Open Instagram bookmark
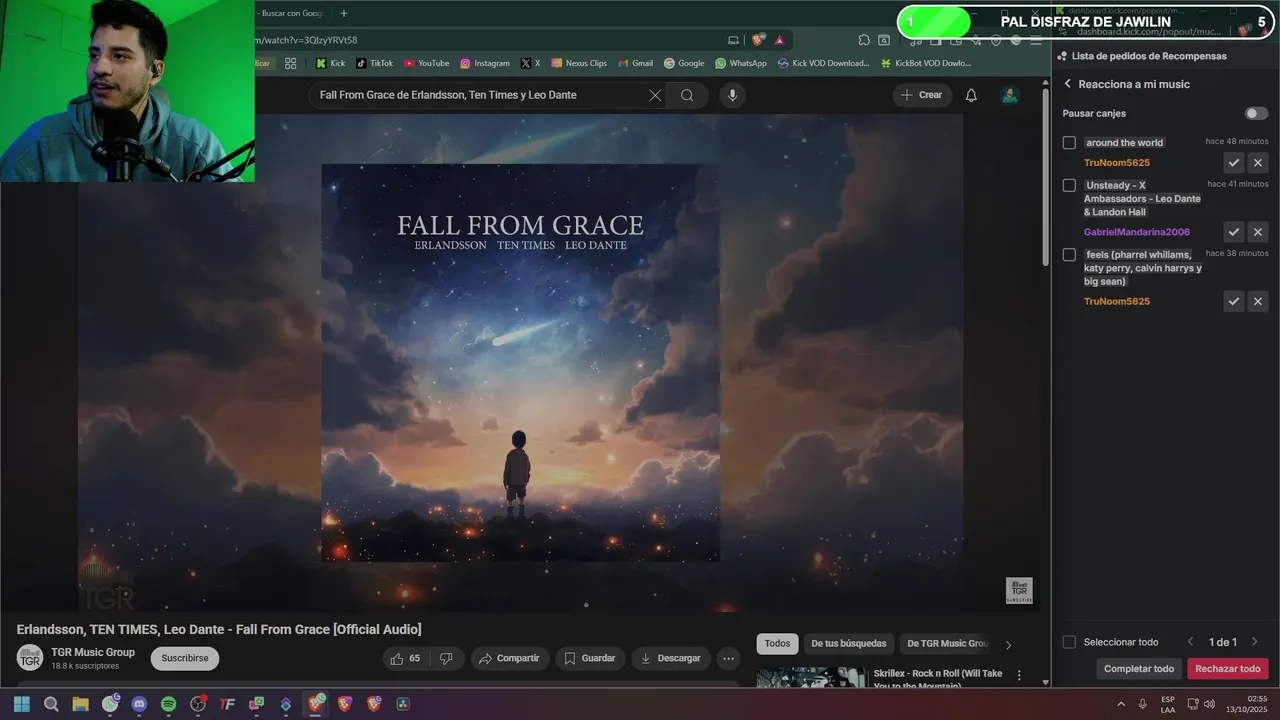1280x720 pixels. tap(485, 63)
